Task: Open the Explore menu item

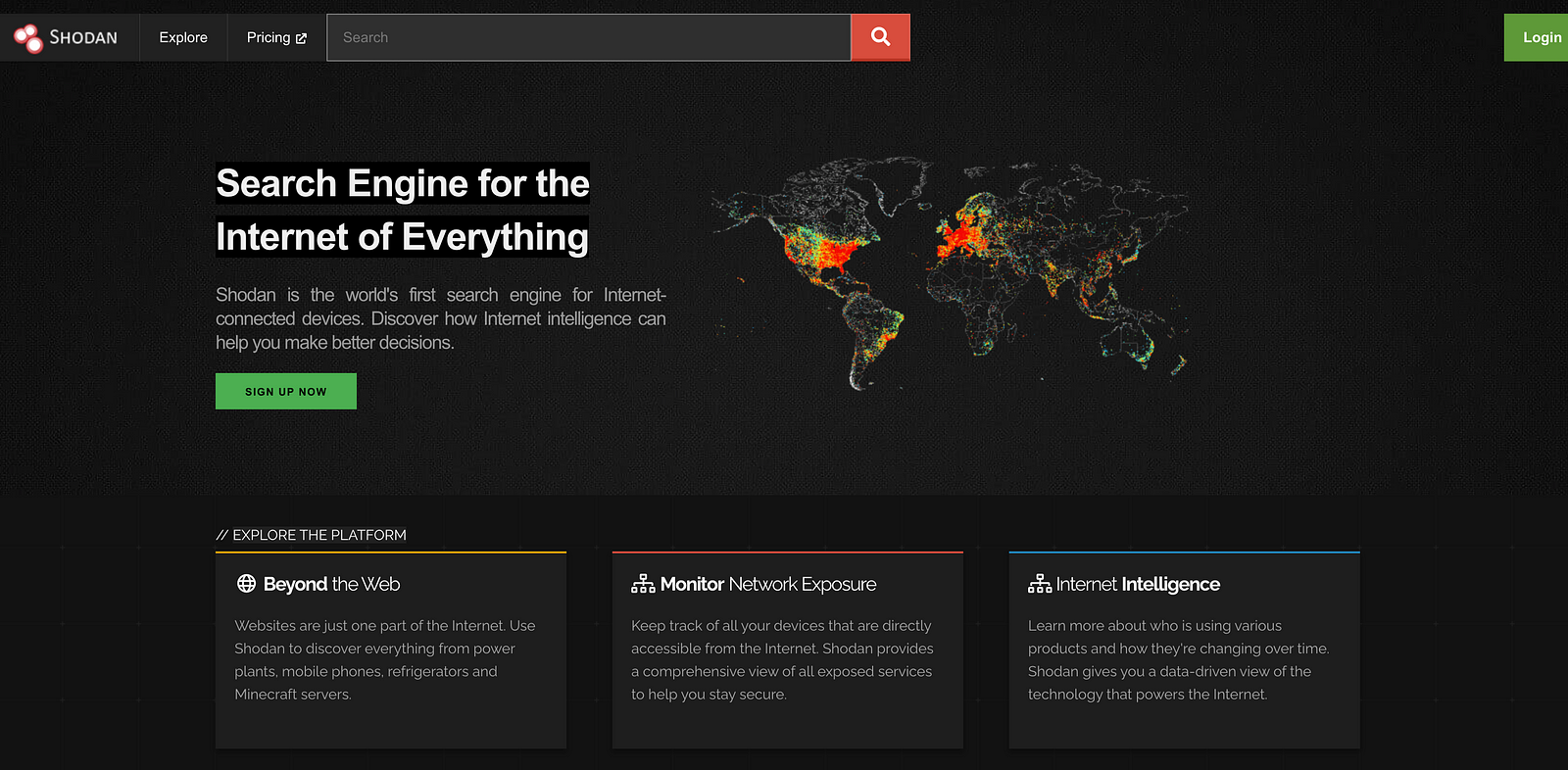Action: click(x=183, y=37)
